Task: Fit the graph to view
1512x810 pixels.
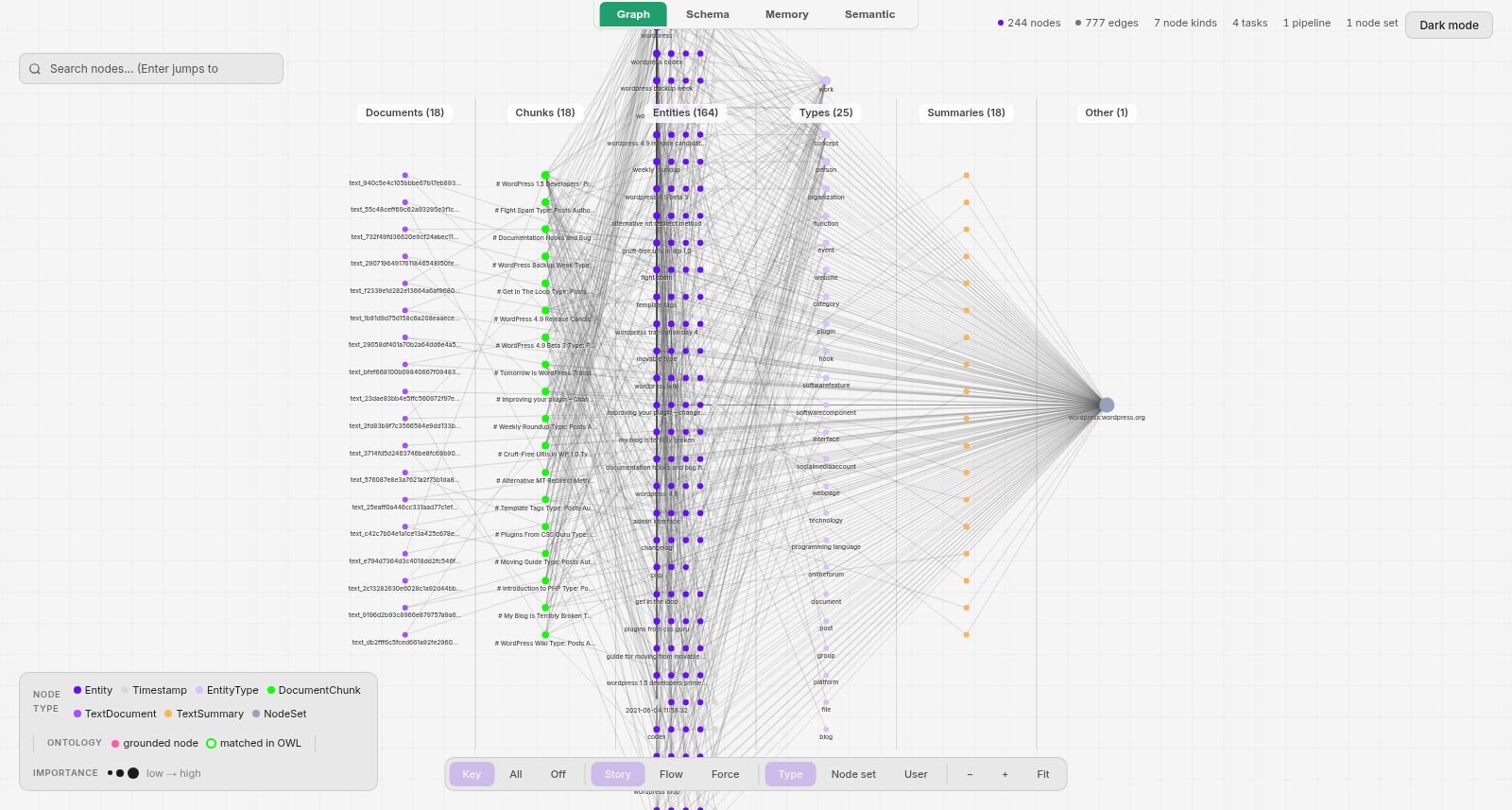Action: (1043, 774)
